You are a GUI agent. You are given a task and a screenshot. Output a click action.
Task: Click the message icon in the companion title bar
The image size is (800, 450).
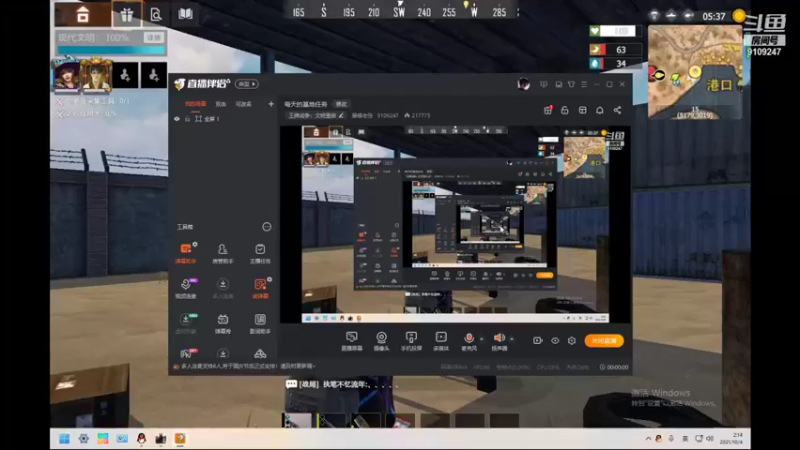(x=544, y=84)
